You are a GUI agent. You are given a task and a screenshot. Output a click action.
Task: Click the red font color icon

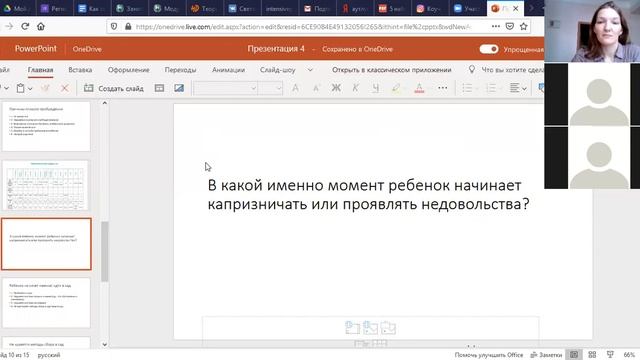419,88
